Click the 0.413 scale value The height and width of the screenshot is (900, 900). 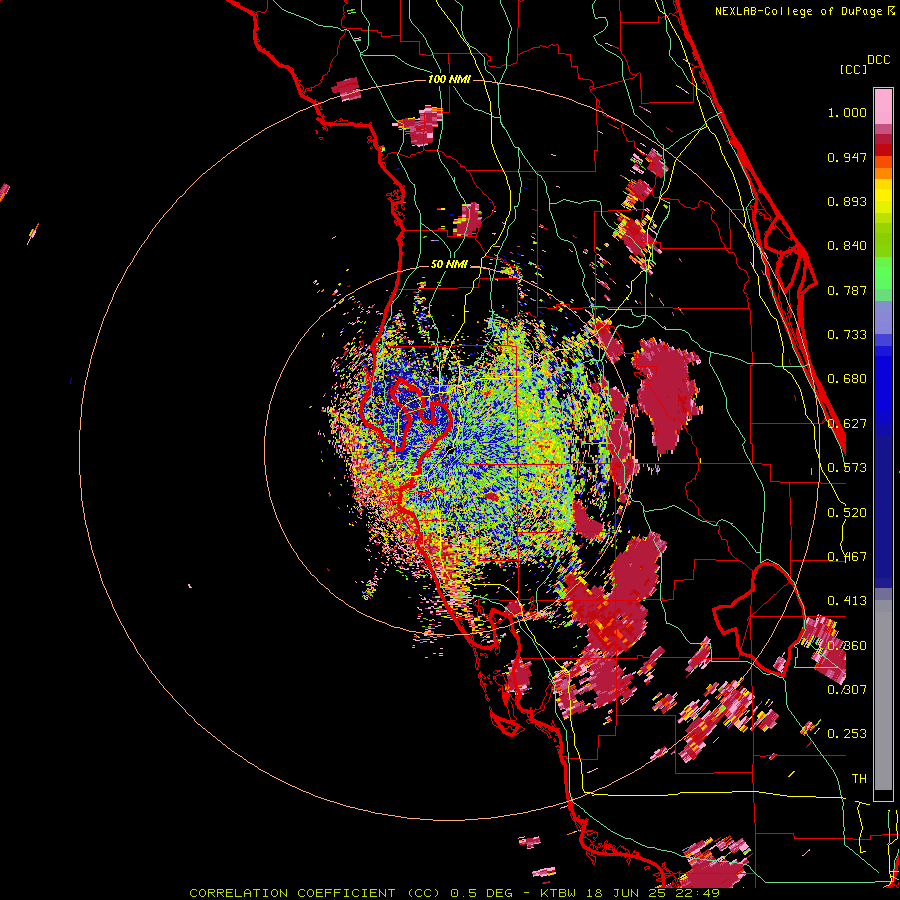click(x=847, y=601)
